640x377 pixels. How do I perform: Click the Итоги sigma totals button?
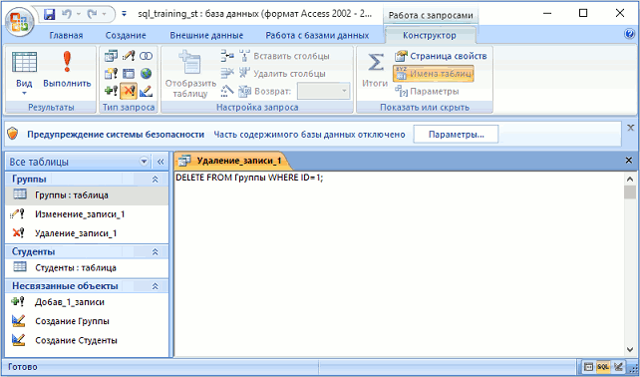pos(375,70)
